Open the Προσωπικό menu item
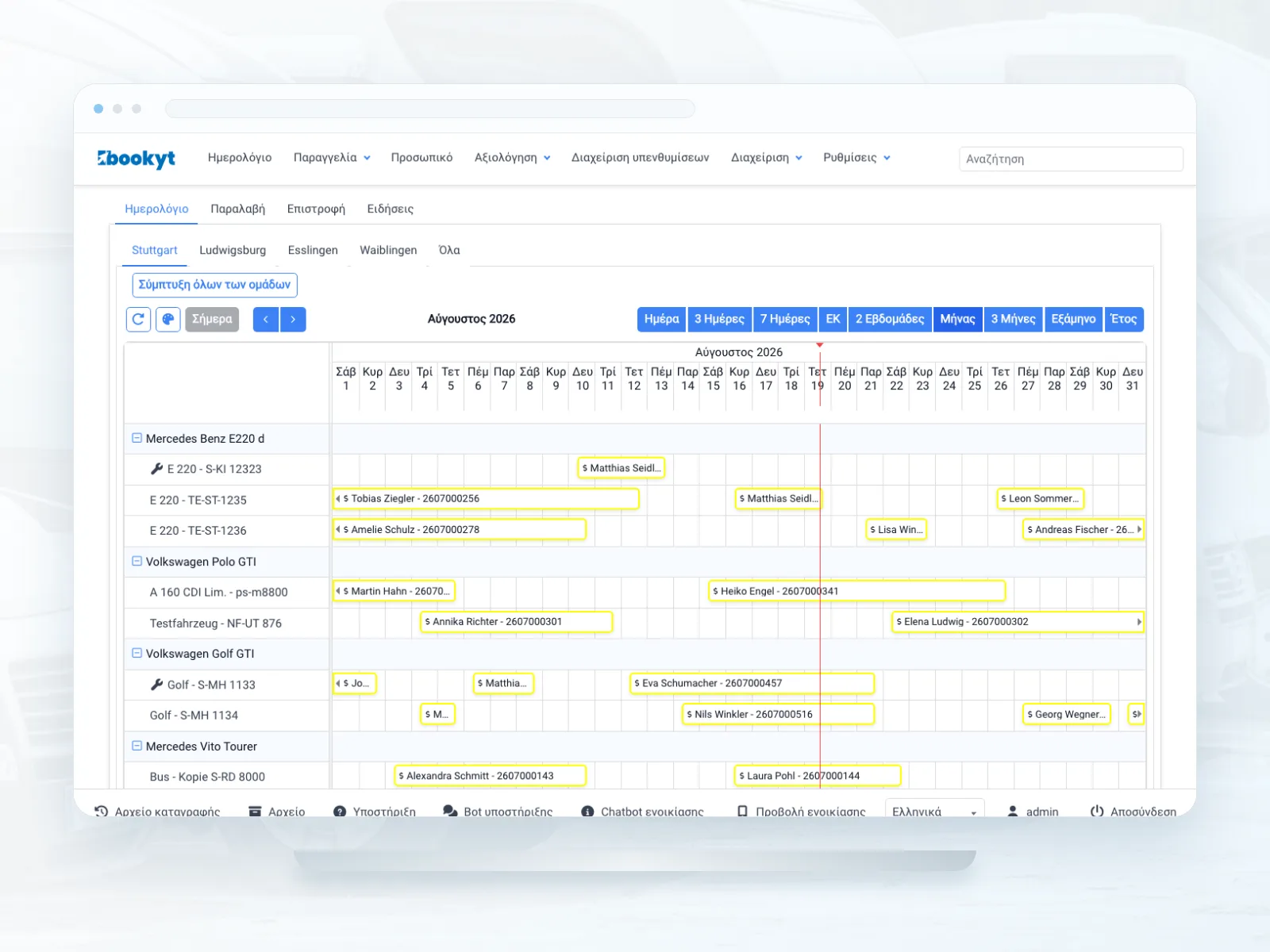Screen dimensions: 1270x952 click(x=421, y=158)
